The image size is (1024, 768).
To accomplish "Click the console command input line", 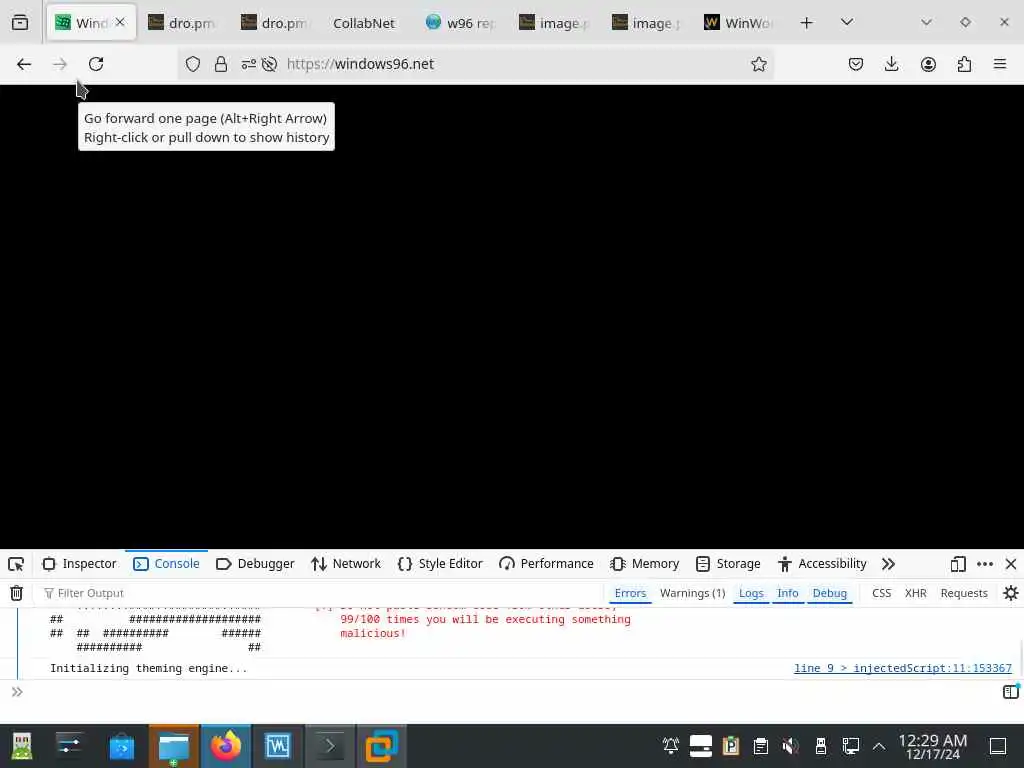I will [509, 692].
